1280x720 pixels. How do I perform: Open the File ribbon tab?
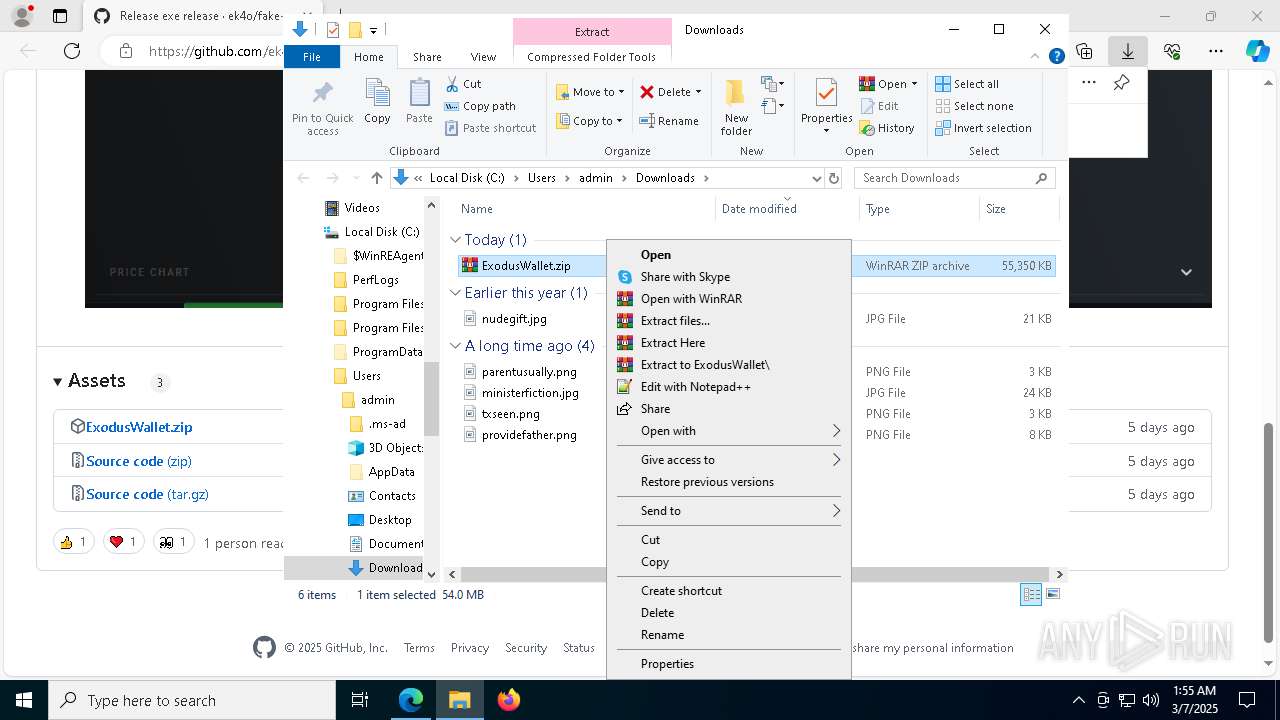(x=312, y=57)
